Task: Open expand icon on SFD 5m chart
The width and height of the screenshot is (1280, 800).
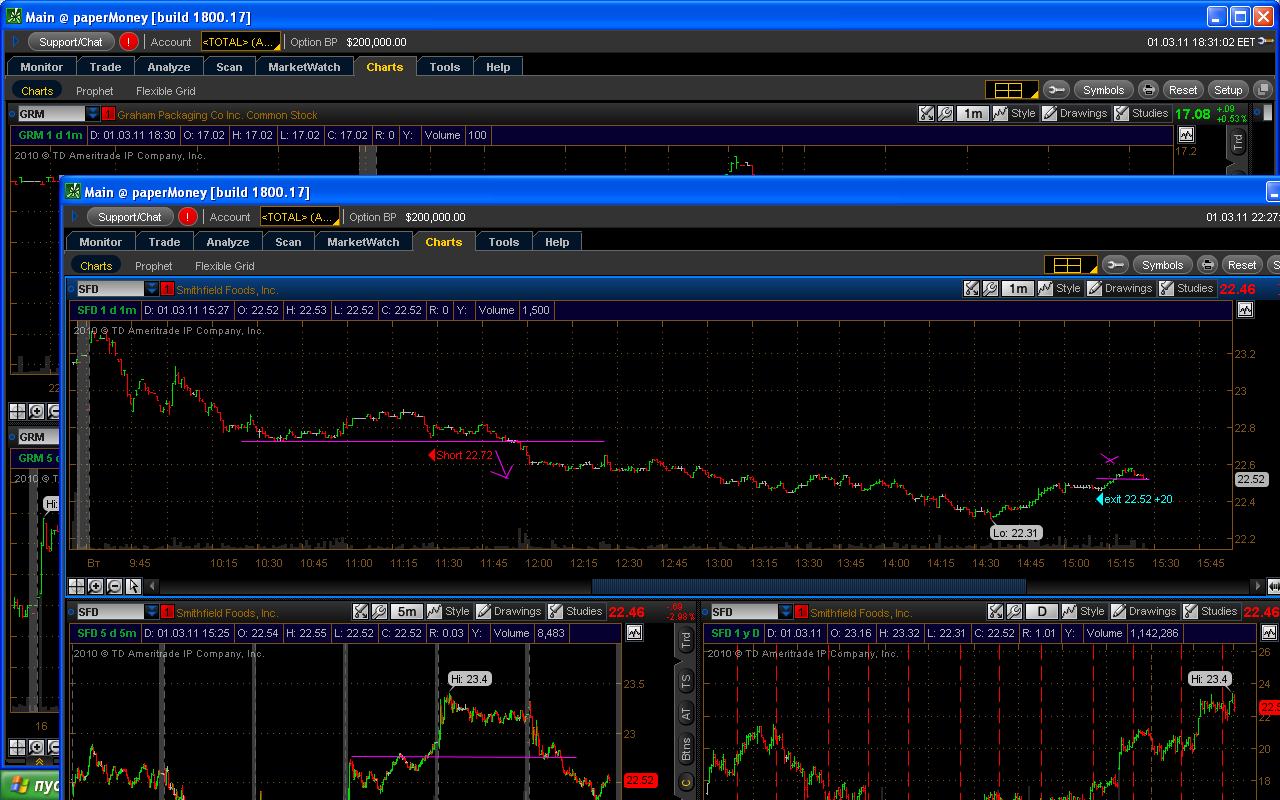Action: click(x=360, y=611)
